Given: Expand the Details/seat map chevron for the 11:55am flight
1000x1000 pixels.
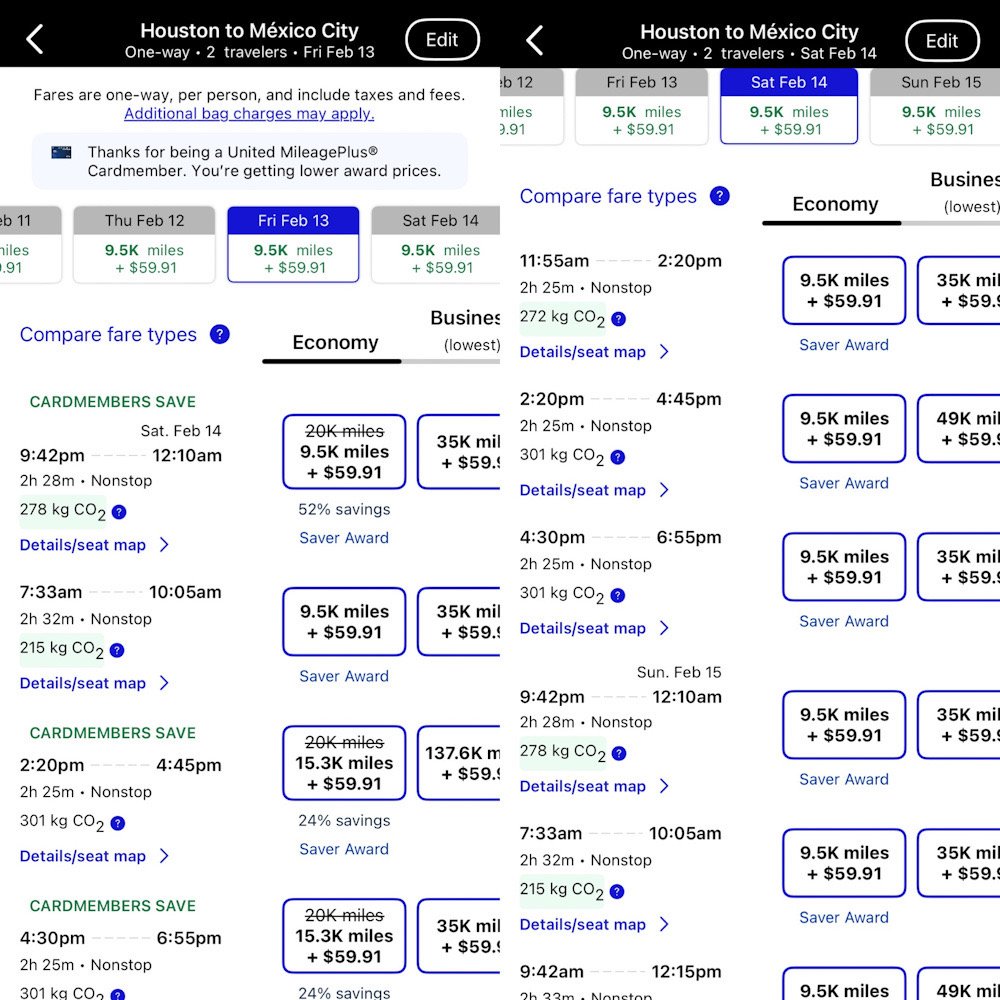Looking at the screenshot, I should click(664, 352).
